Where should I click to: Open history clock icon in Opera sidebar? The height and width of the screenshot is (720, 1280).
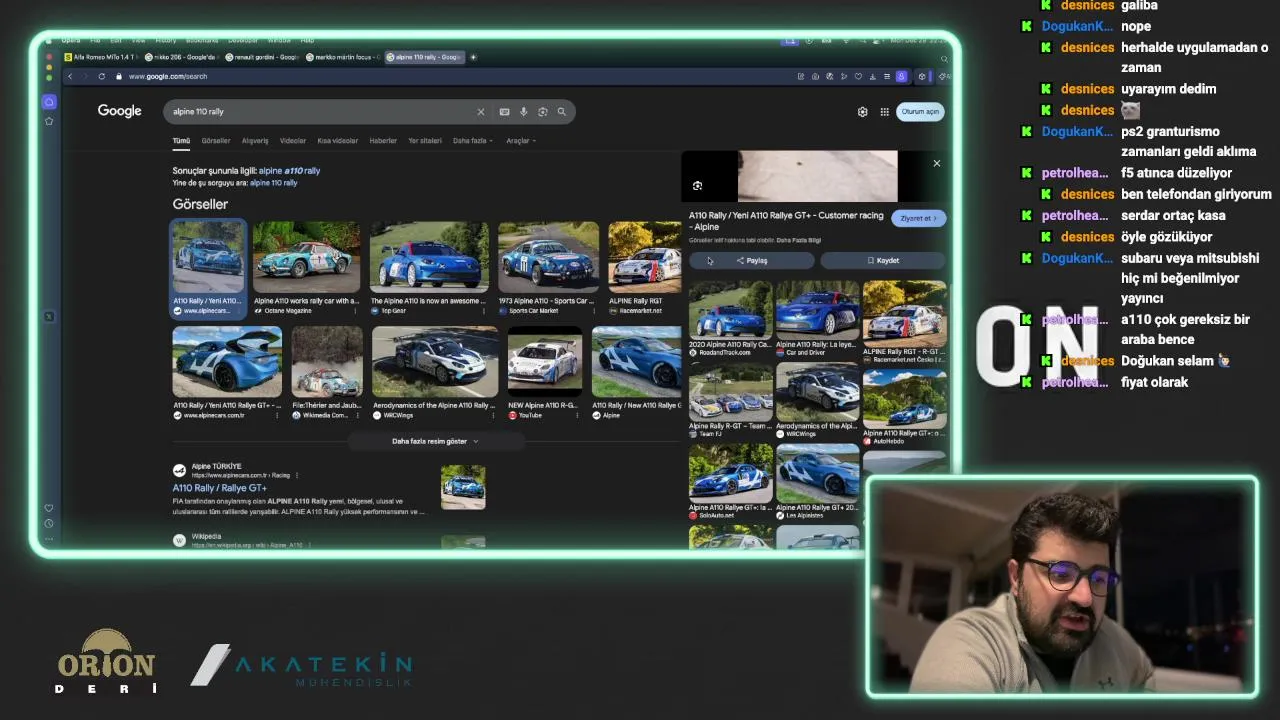click(x=49, y=524)
